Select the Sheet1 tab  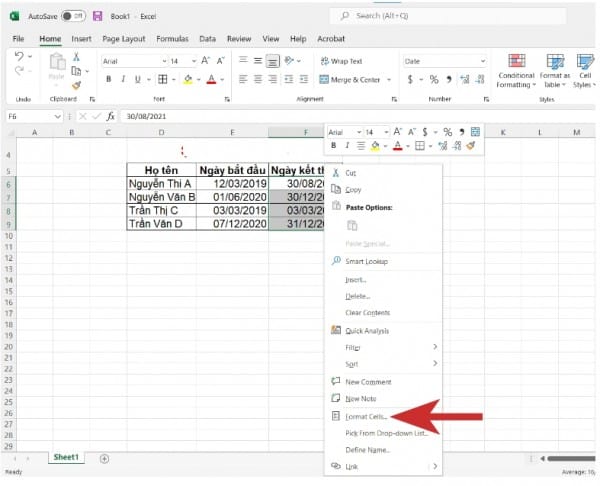[x=66, y=457]
